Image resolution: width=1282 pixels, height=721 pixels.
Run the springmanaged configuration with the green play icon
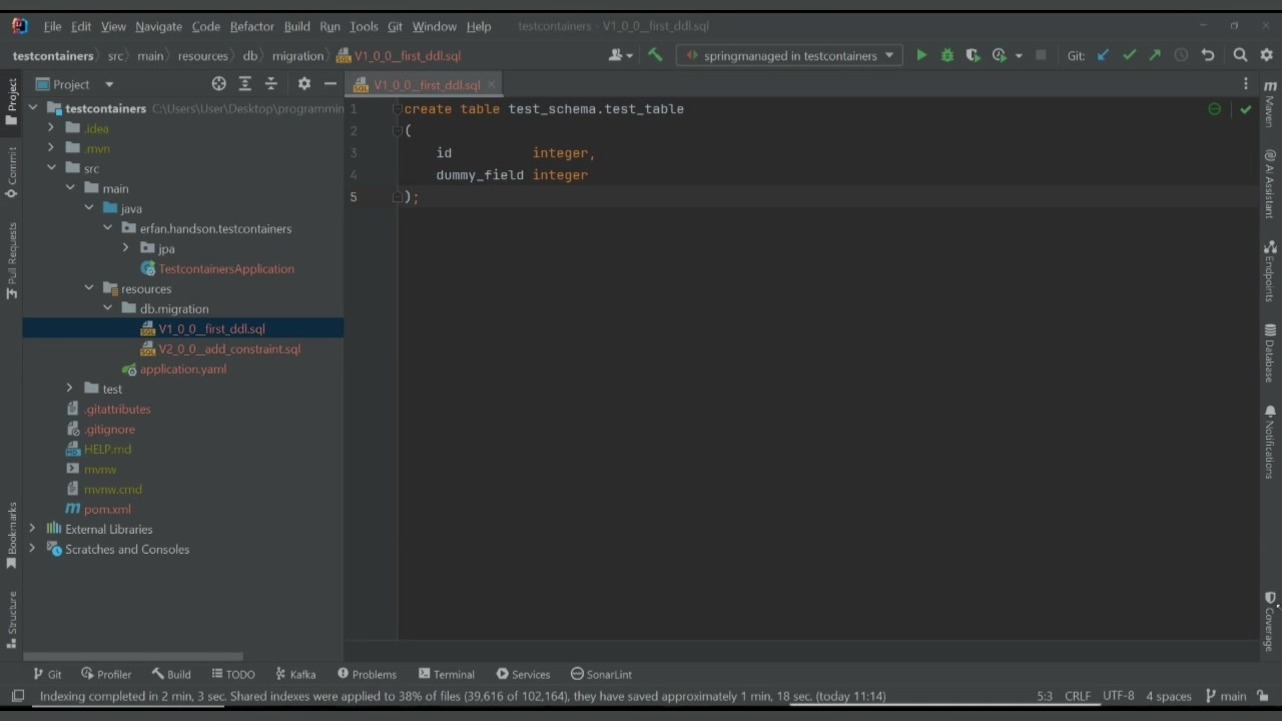(x=921, y=56)
